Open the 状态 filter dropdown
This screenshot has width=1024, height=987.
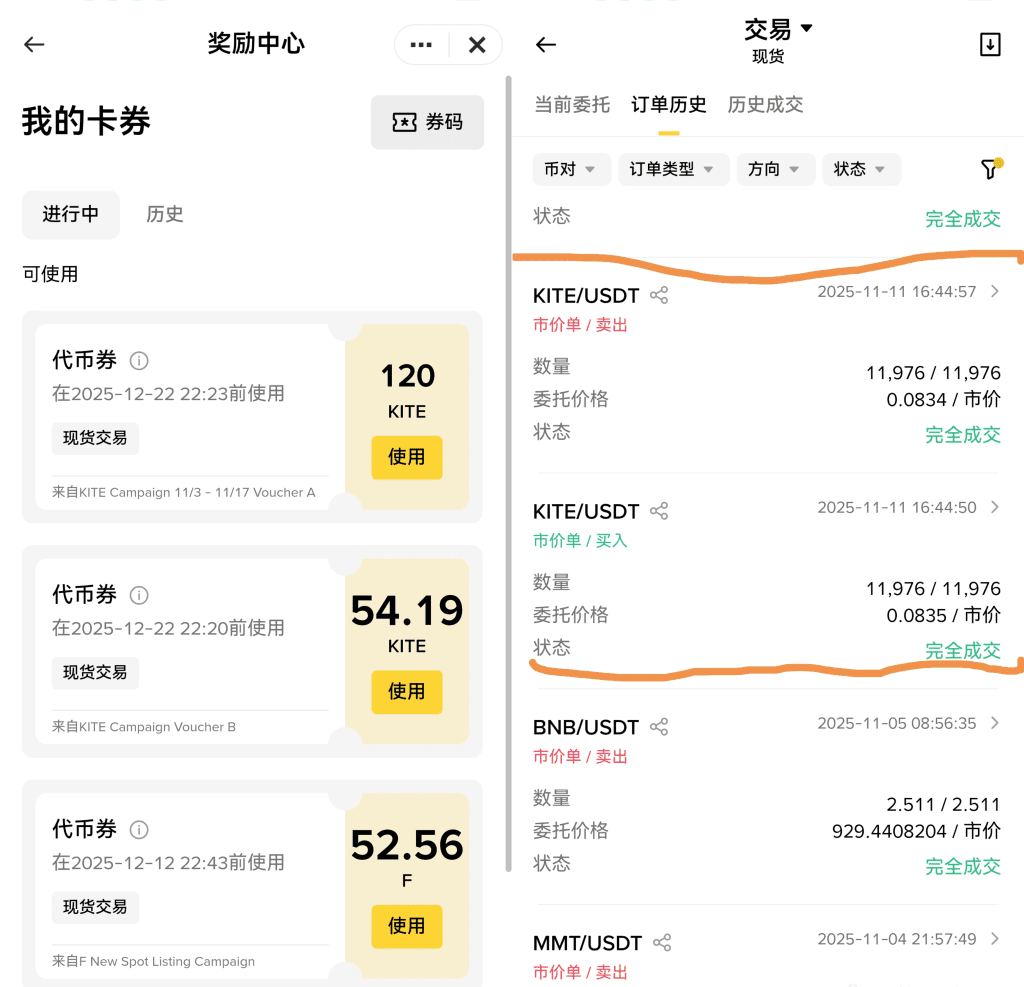tap(860, 169)
